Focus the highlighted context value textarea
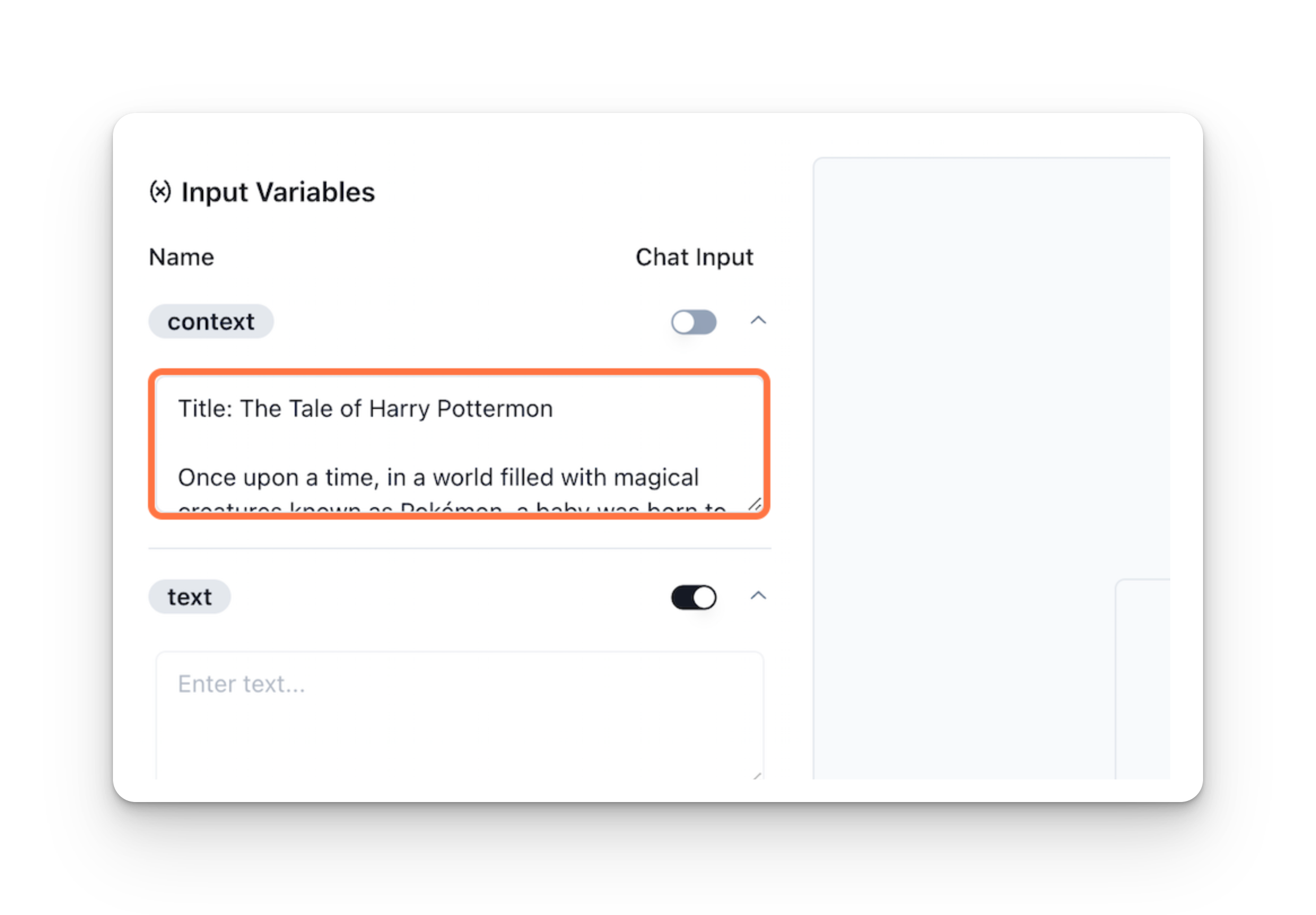 (459, 445)
